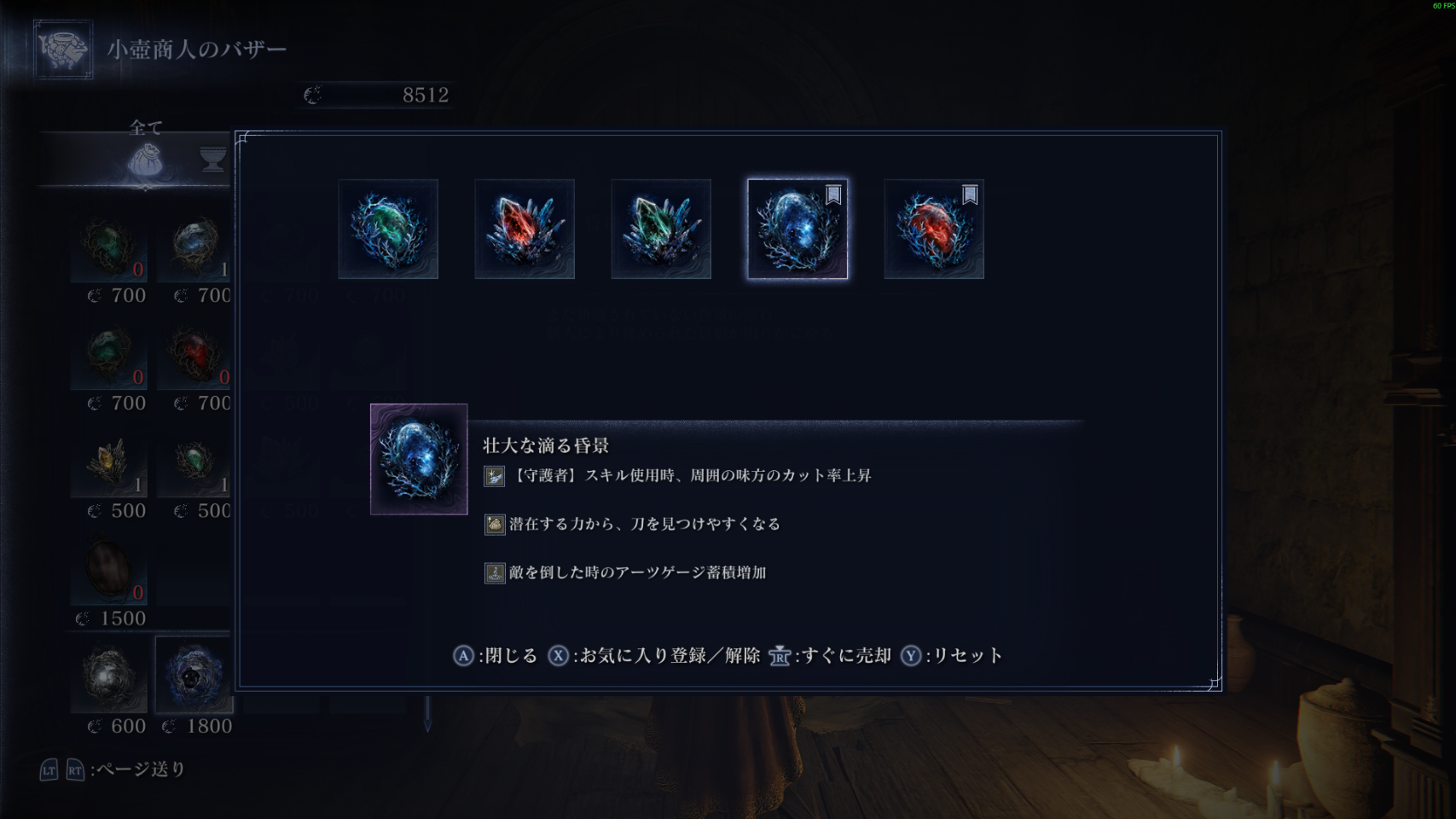The width and height of the screenshot is (1456, 819).
Task: Select the red orb relic with bookmark
Action: tap(934, 229)
